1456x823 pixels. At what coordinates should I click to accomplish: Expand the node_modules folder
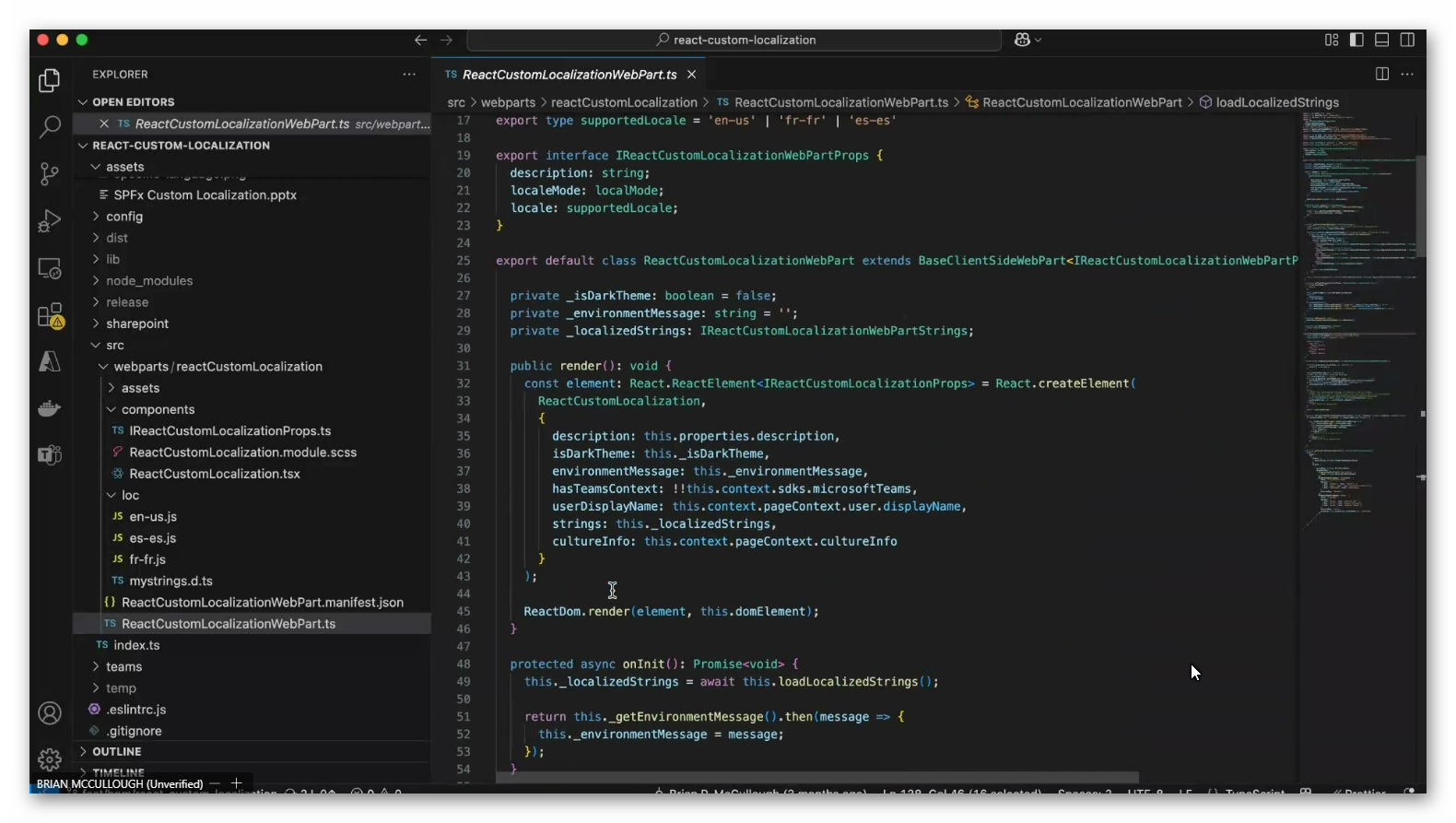pyautogui.click(x=252, y=281)
